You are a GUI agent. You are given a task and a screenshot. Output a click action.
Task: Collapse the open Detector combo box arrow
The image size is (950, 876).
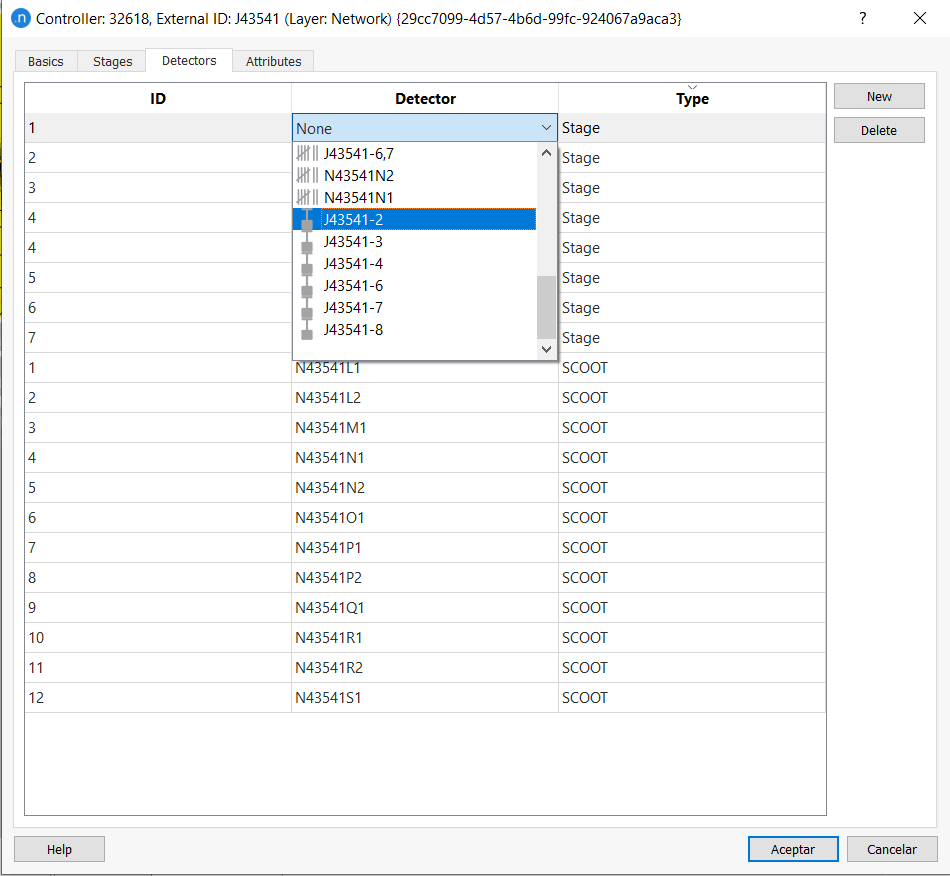[x=546, y=128]
